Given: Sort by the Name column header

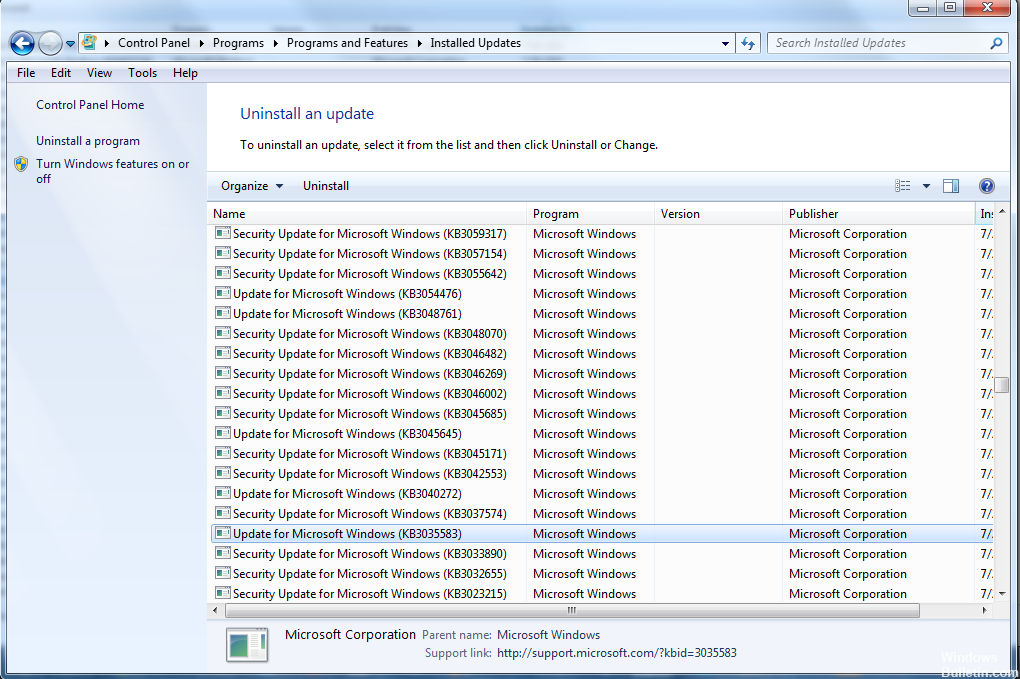Looking at the screenshot, I should coord(368,214).
